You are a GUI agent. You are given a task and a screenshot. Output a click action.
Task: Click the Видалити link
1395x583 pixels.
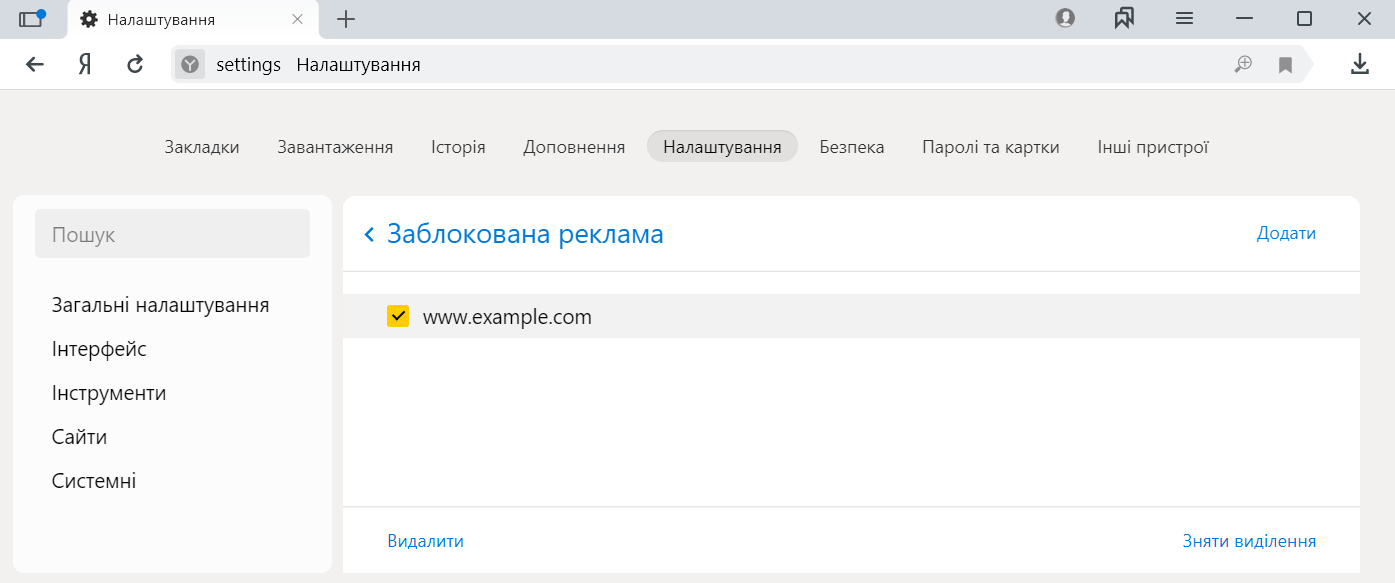[x=425, y=541]
